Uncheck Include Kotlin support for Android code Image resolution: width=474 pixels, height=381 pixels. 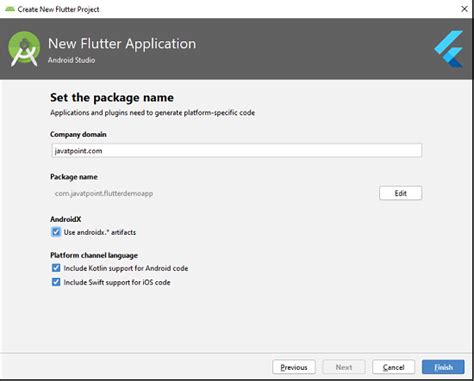pos(56,268)
